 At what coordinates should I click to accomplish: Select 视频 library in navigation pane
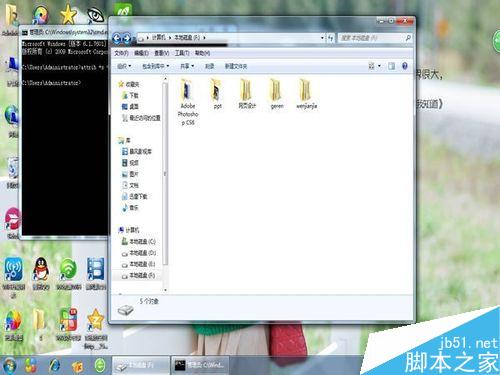click(x=130, y=163)
